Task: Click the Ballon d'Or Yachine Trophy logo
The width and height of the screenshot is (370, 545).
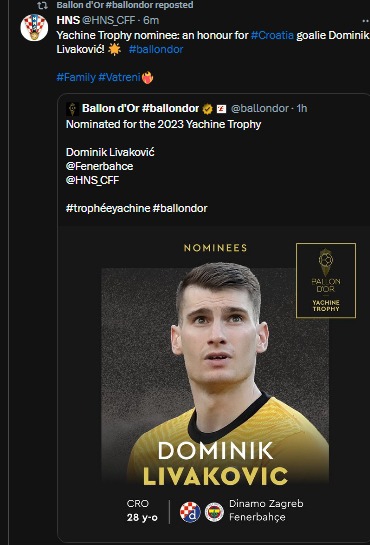Action: tap(326, 280)
